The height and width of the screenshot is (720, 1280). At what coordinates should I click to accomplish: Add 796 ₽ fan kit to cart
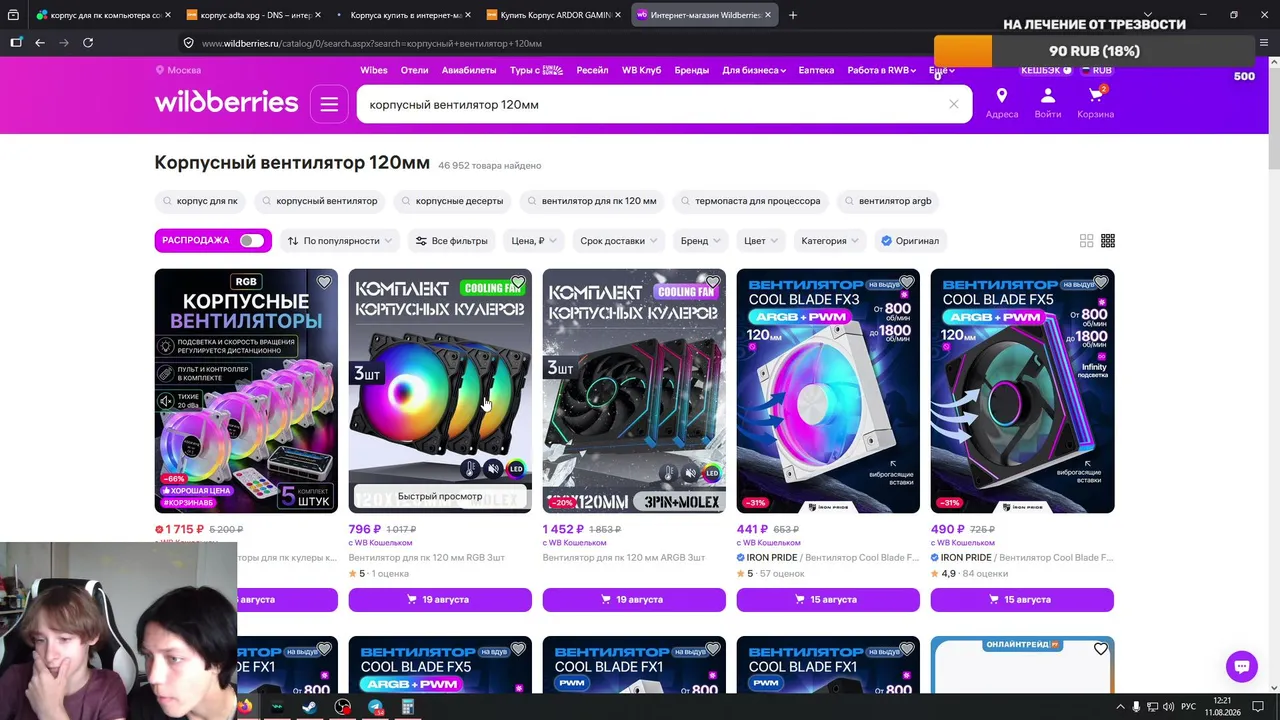coord(440,599)
